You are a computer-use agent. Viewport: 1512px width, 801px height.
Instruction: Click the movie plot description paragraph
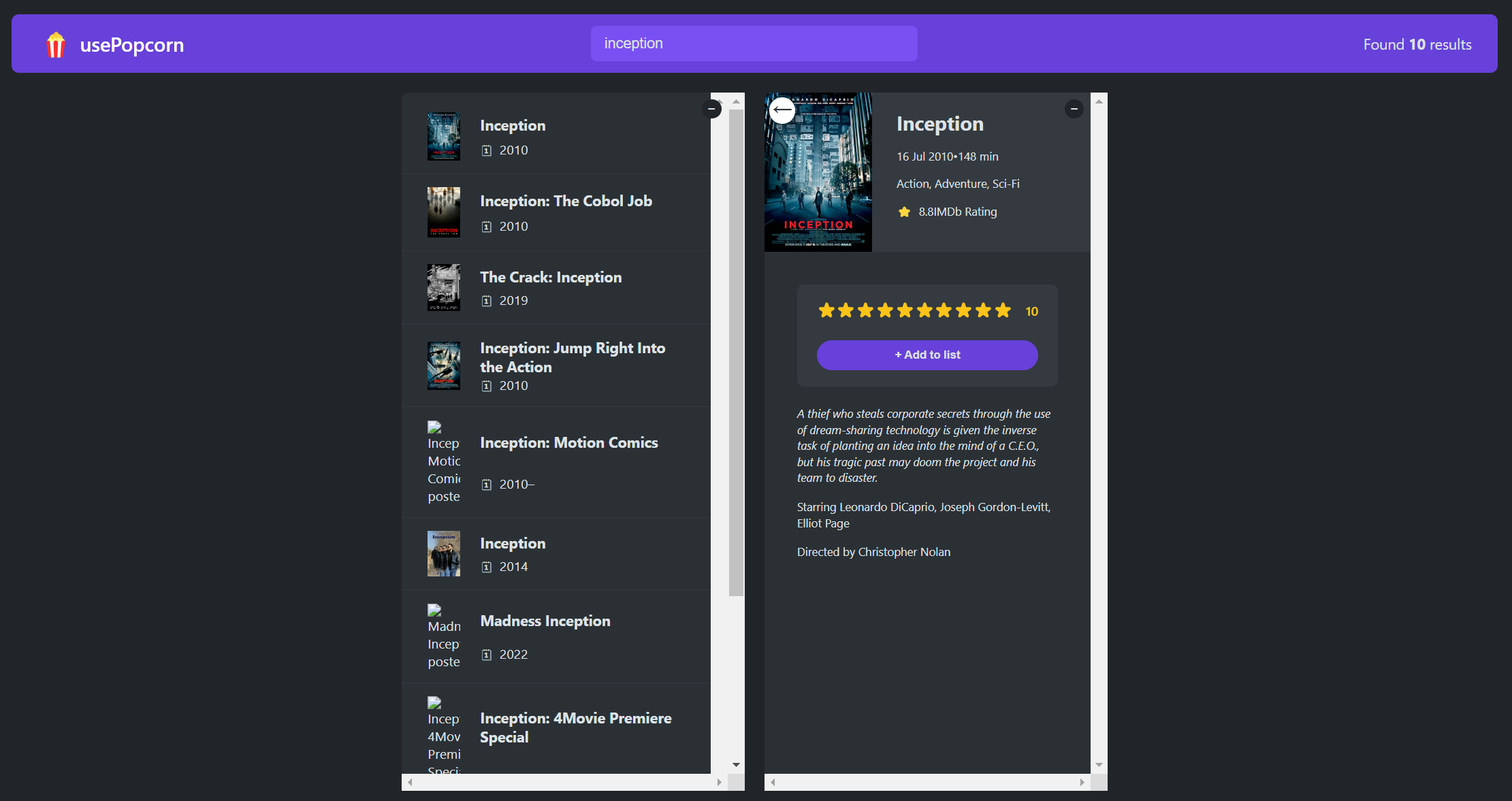(x=924, y=446)
